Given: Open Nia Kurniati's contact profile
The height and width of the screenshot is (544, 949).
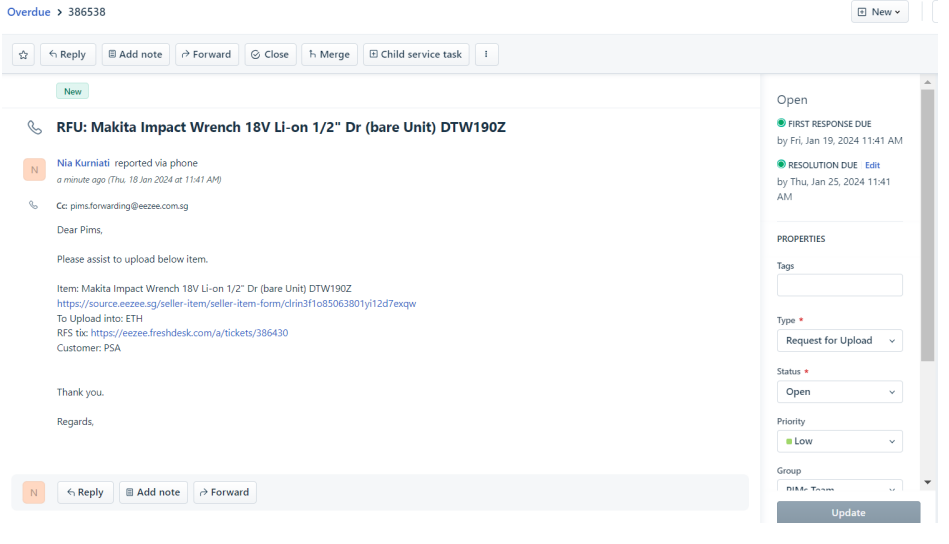Looking at the screenshot, I should tap(84, 163).
